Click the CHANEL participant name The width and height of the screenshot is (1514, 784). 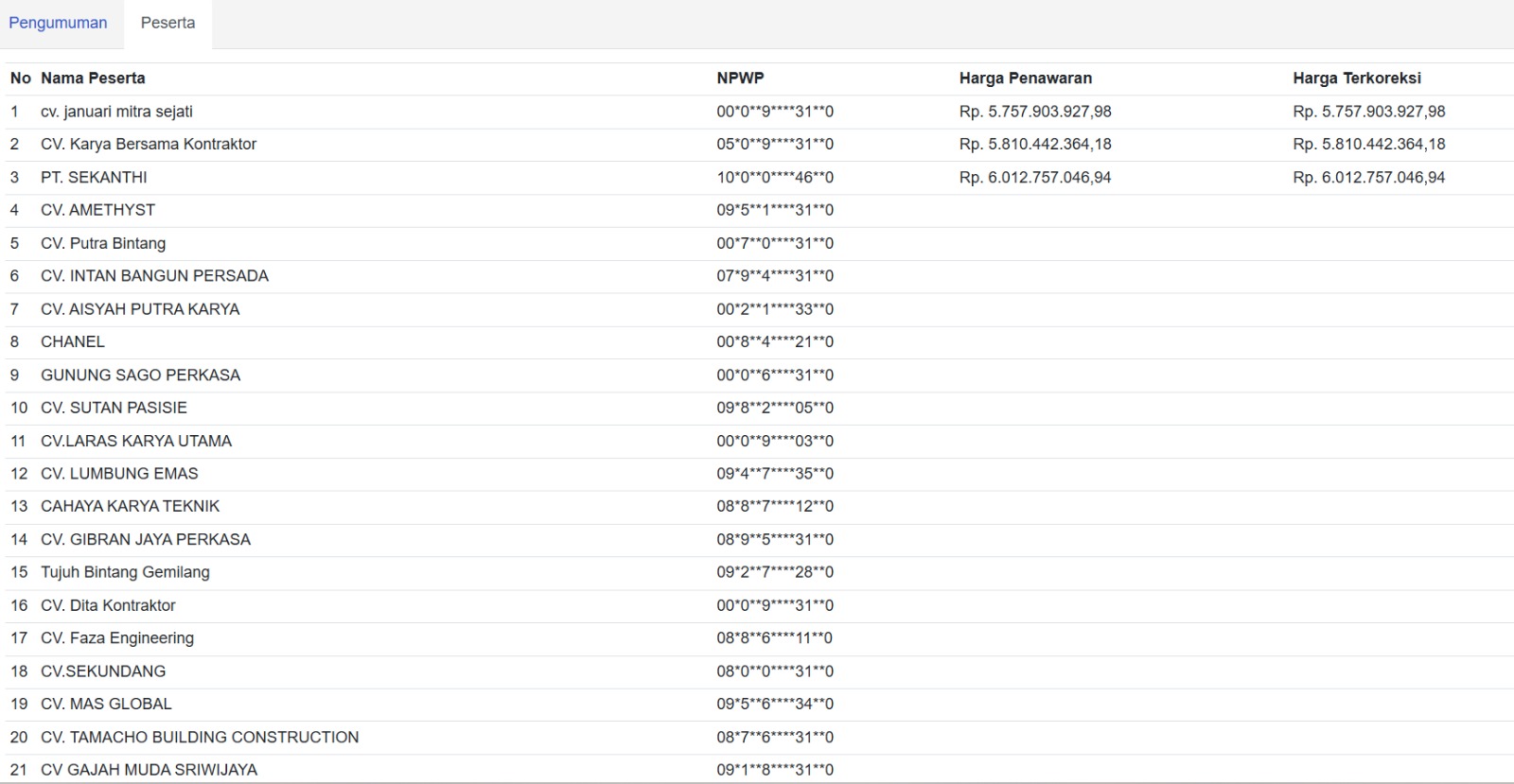point(73,342)
